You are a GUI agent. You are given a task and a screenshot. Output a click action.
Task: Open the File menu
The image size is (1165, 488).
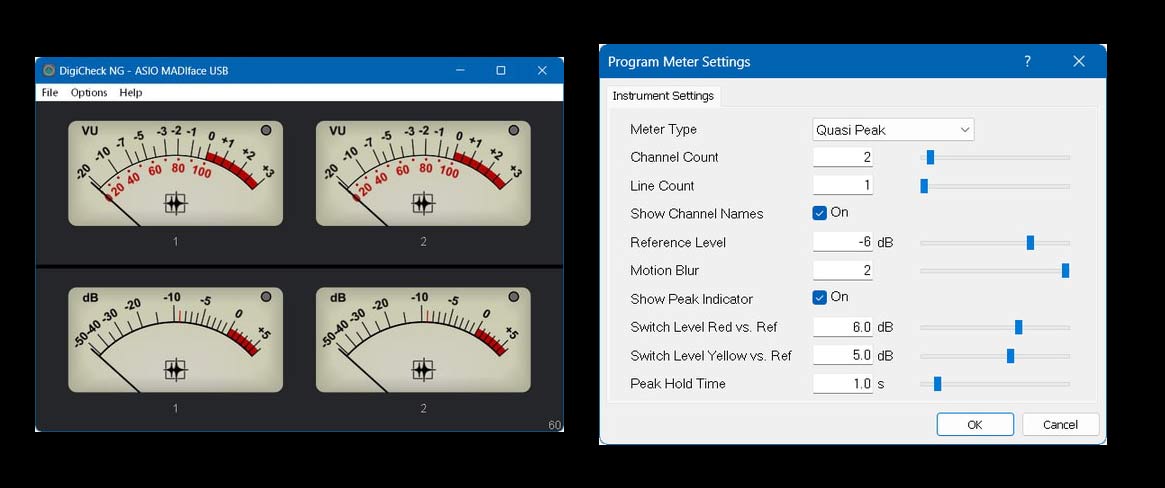[50, 93]
